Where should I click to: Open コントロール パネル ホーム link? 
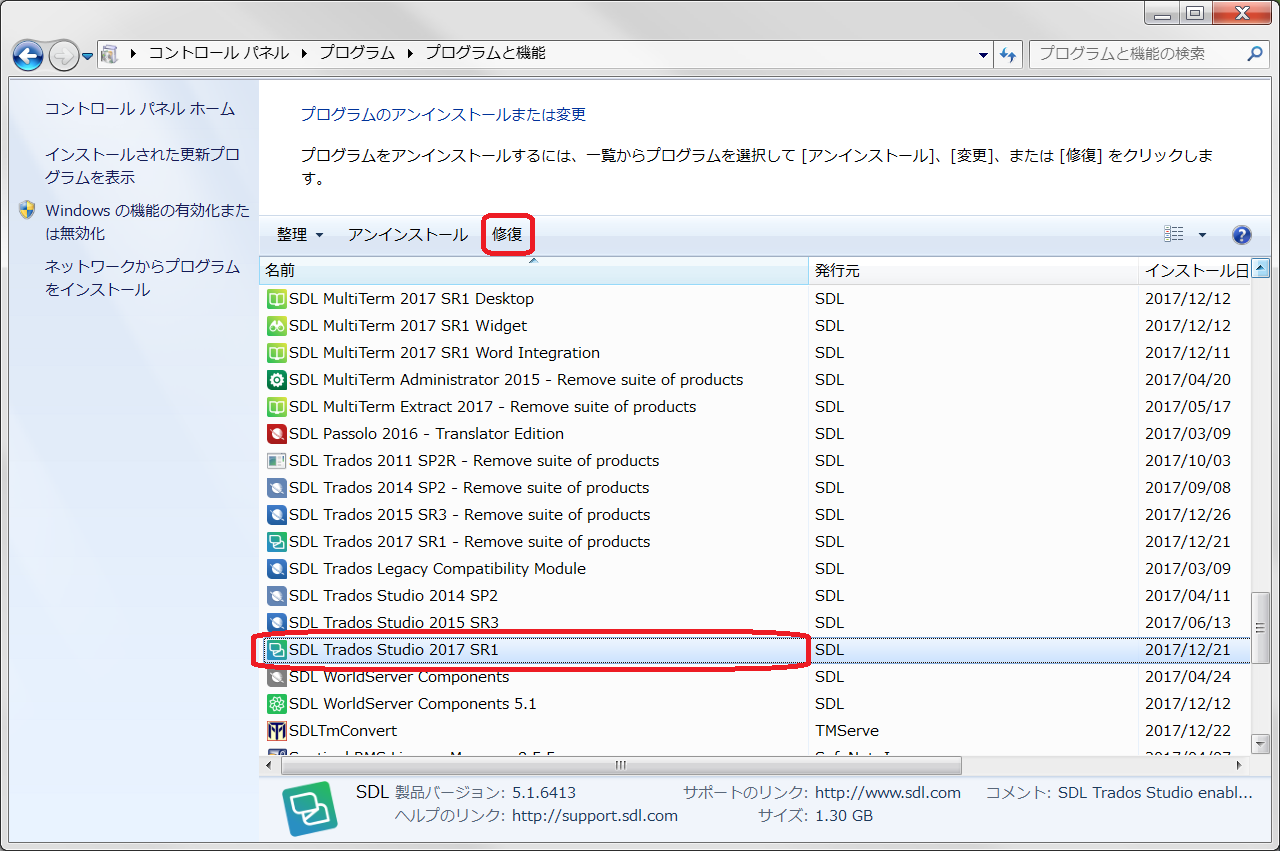[140, 109]
